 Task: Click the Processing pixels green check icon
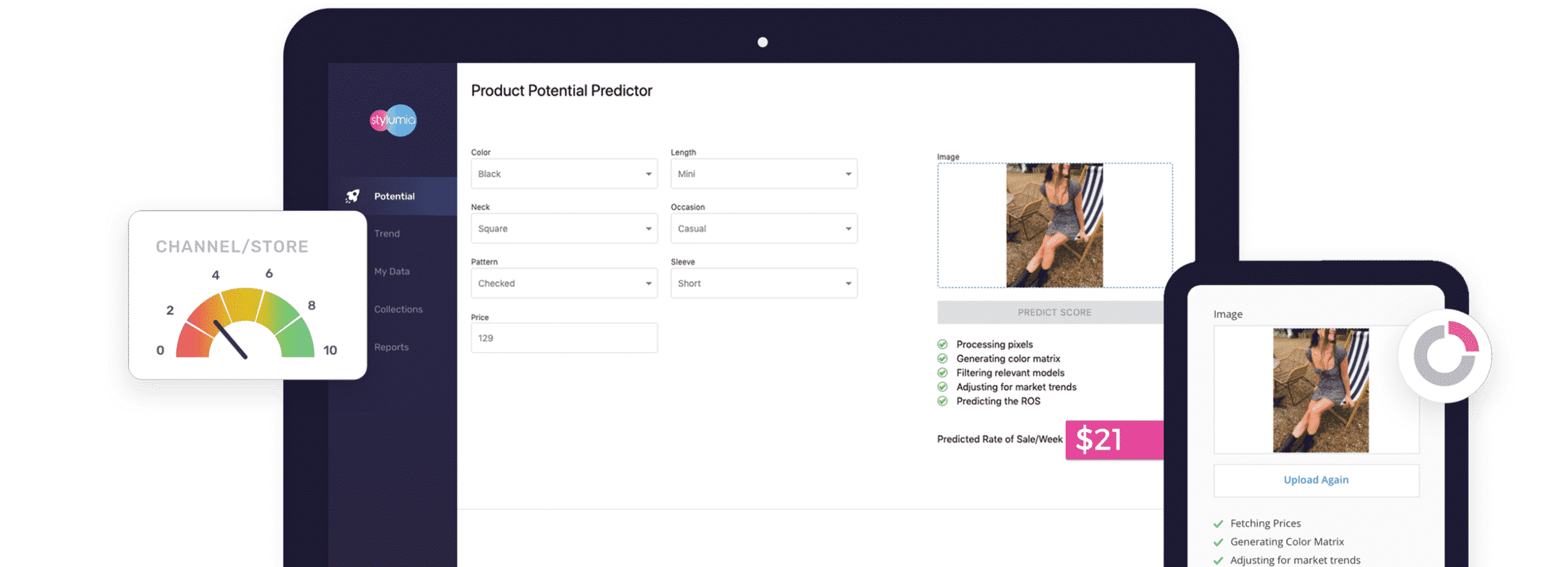tap(943, 344)
